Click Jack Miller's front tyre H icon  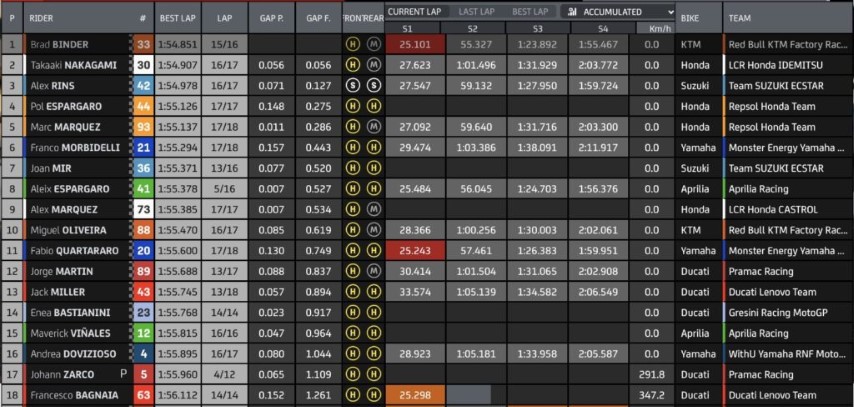click(353, 292)
